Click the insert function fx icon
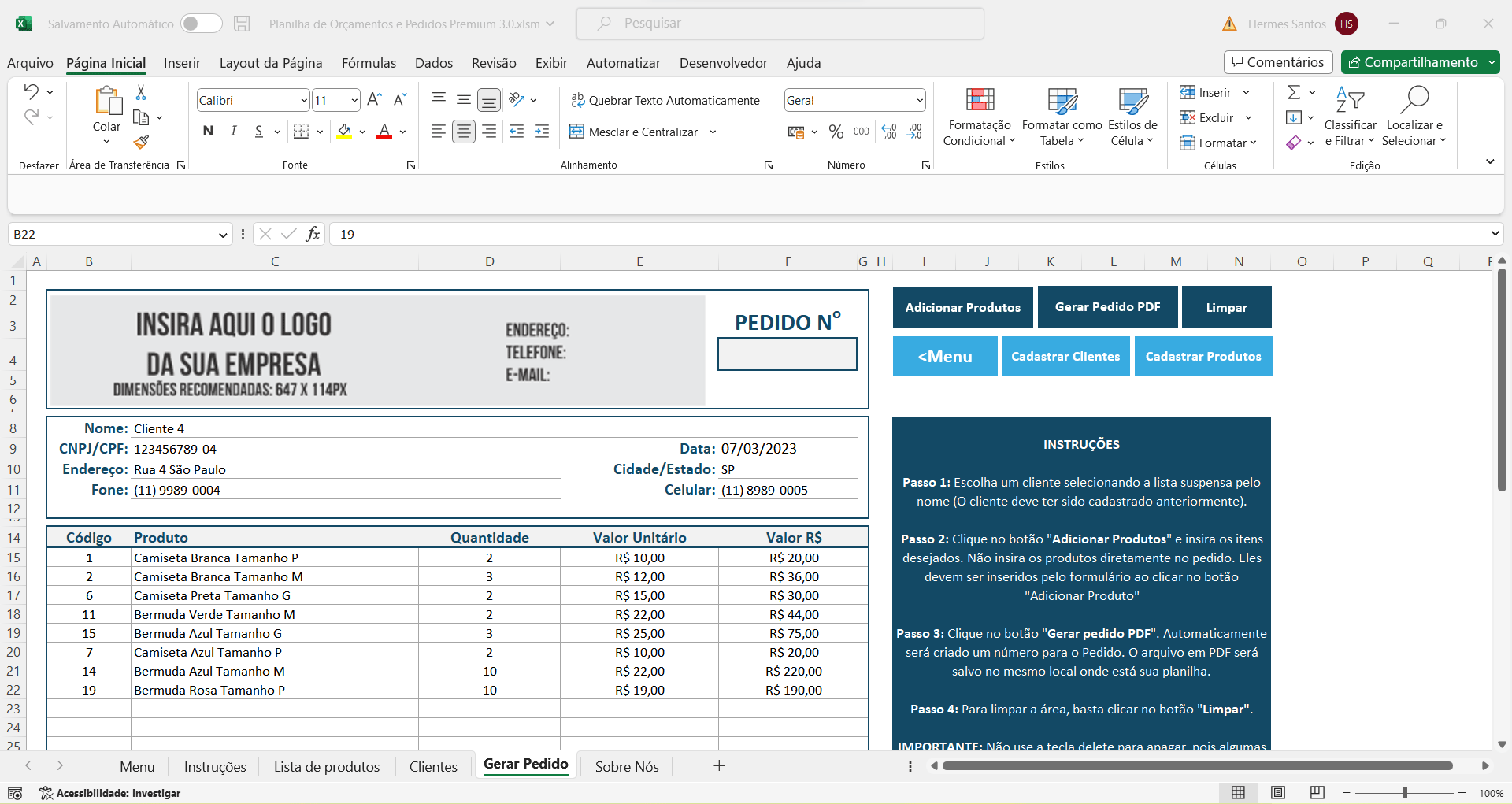Viewport: 1512px width, 804px height. pyautogui.click(x=313, y=234)
